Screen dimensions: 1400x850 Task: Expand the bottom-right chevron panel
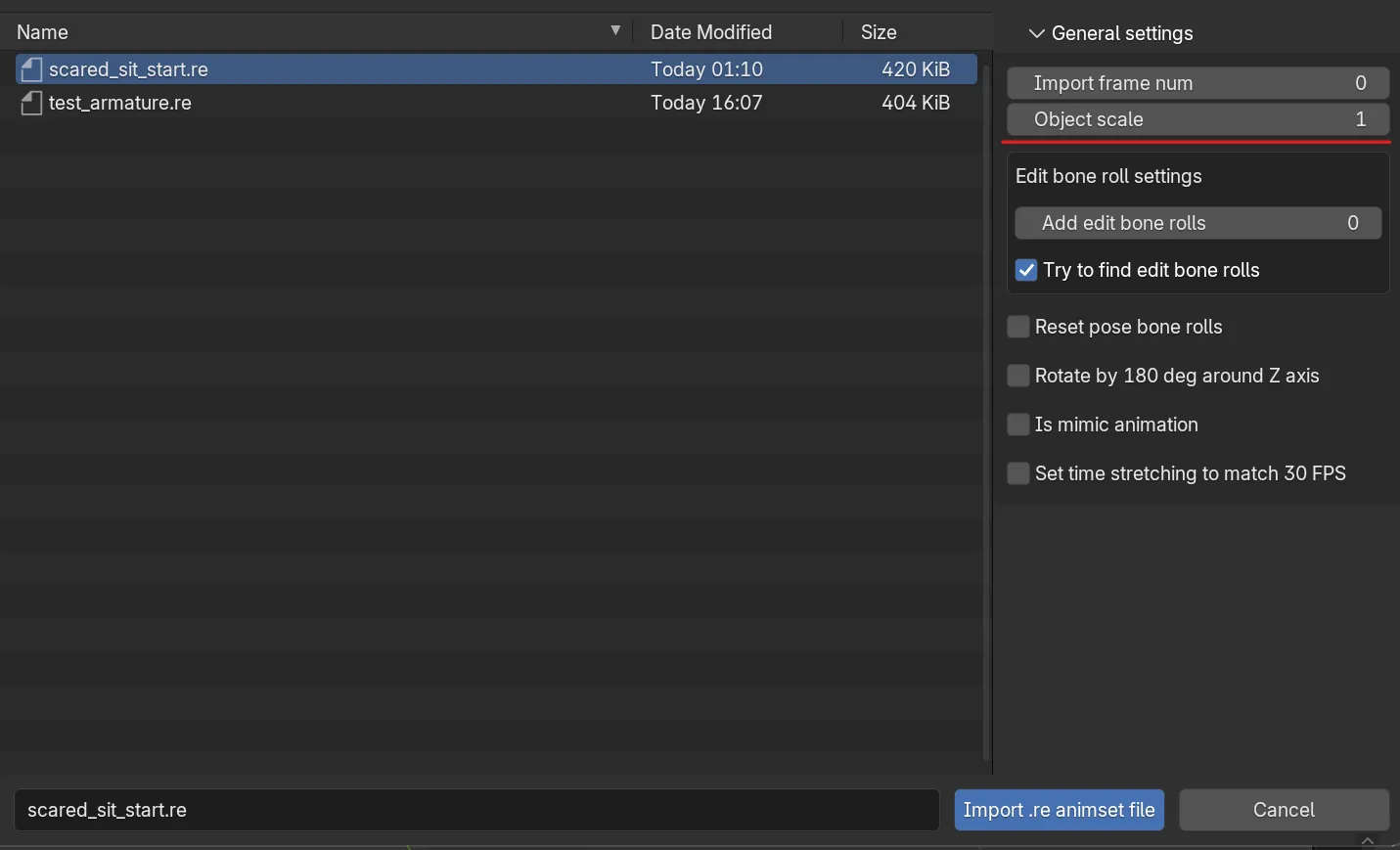1367,840
